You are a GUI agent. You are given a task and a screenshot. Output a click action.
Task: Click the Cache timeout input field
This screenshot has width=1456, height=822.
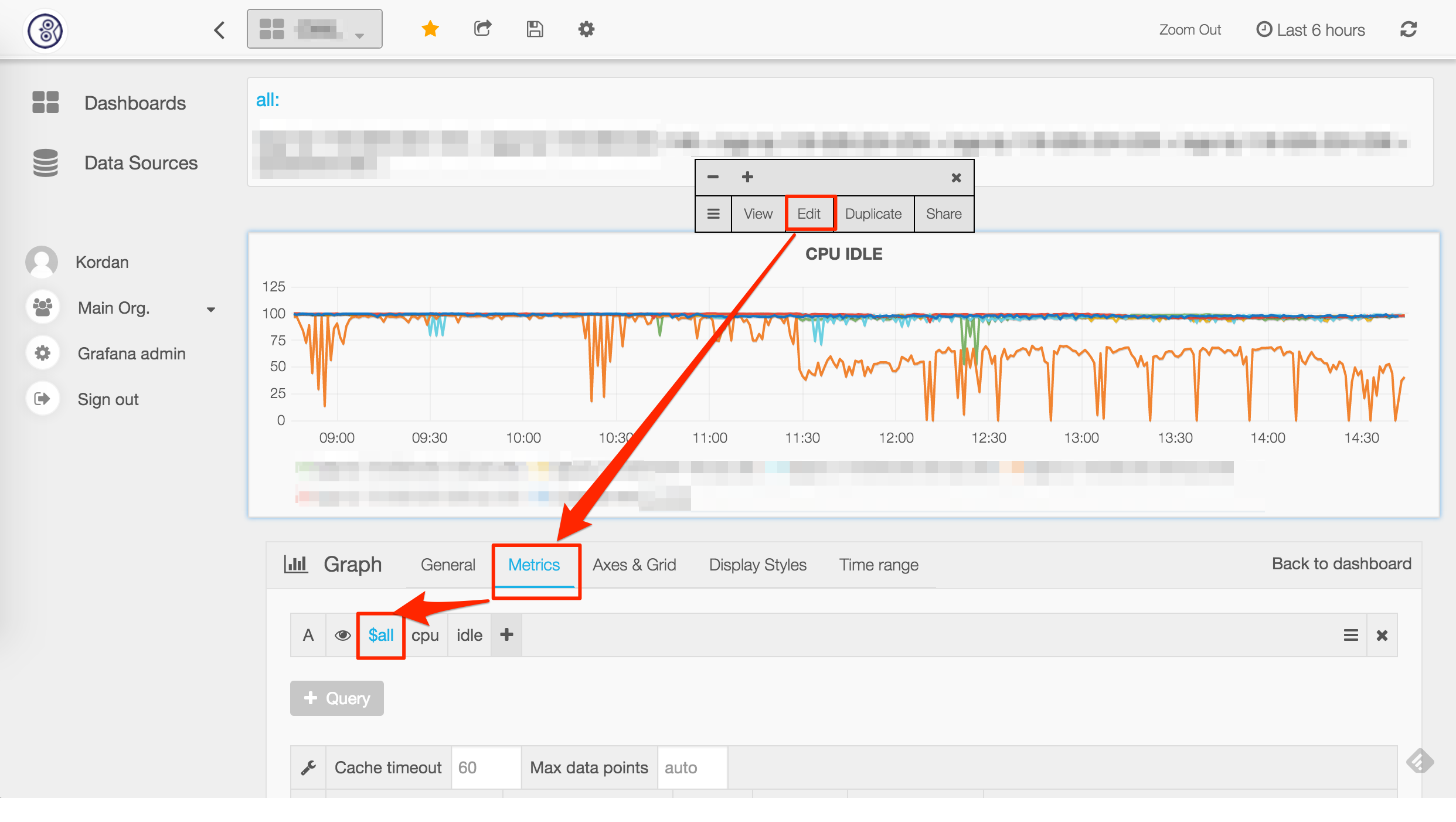point(485,767)
